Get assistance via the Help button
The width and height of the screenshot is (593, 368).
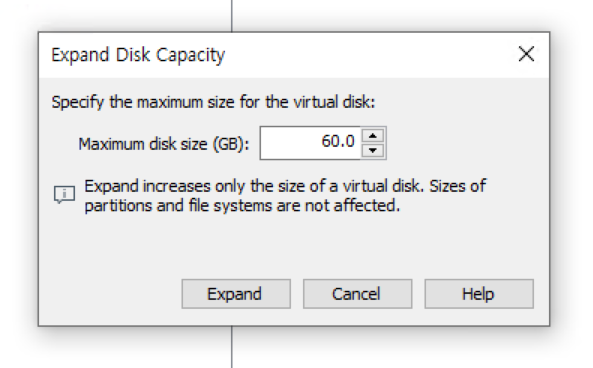click(x=479, y=294)
